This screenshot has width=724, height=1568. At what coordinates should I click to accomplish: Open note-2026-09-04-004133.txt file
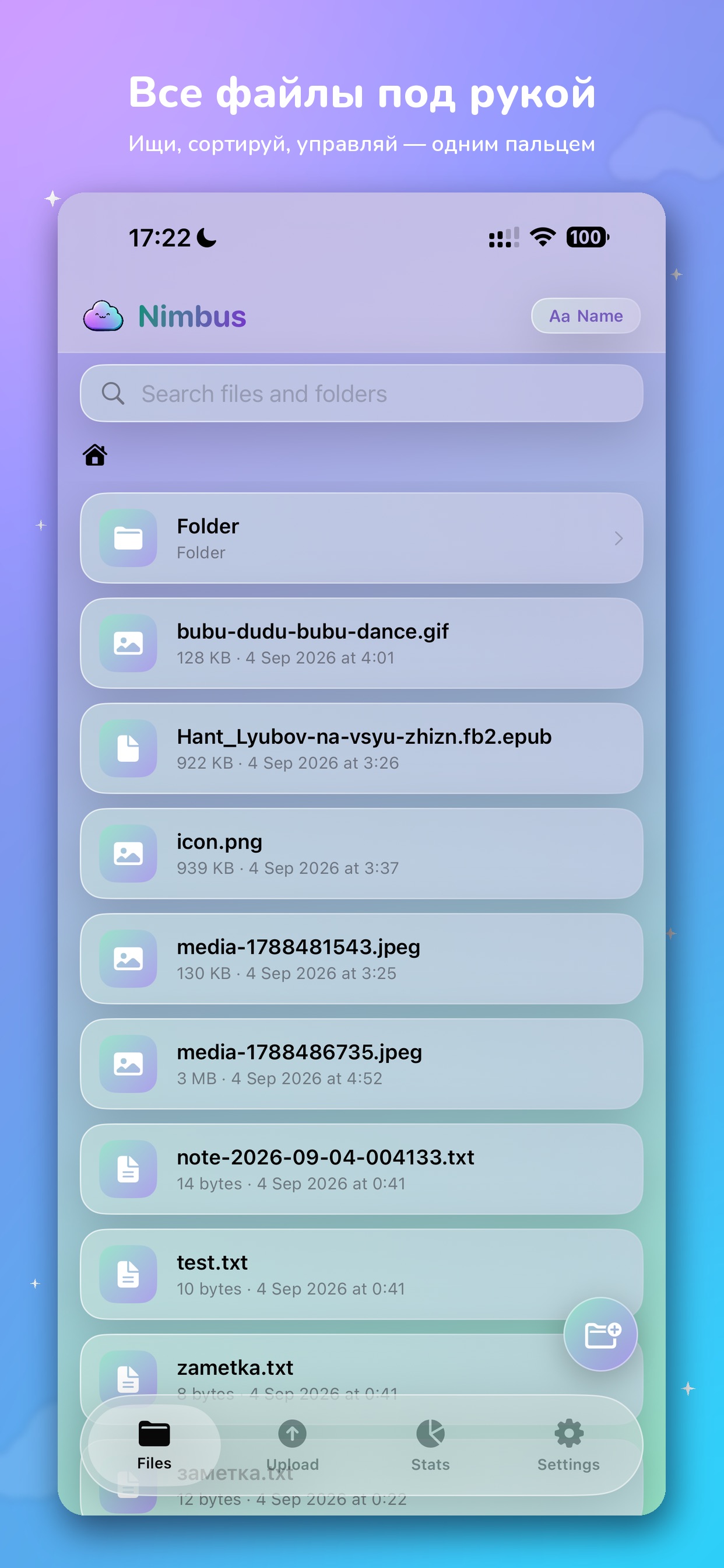point(361,1170)
